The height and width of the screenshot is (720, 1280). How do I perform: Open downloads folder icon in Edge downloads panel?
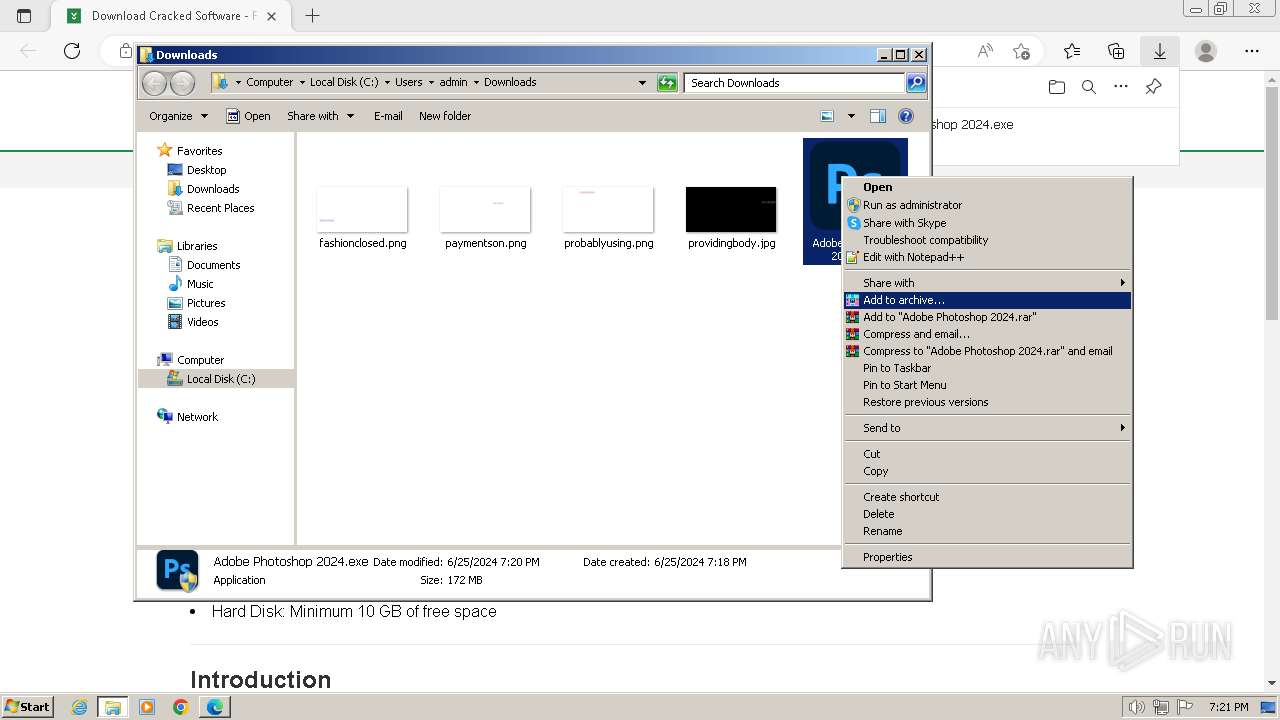[1057, 87]
